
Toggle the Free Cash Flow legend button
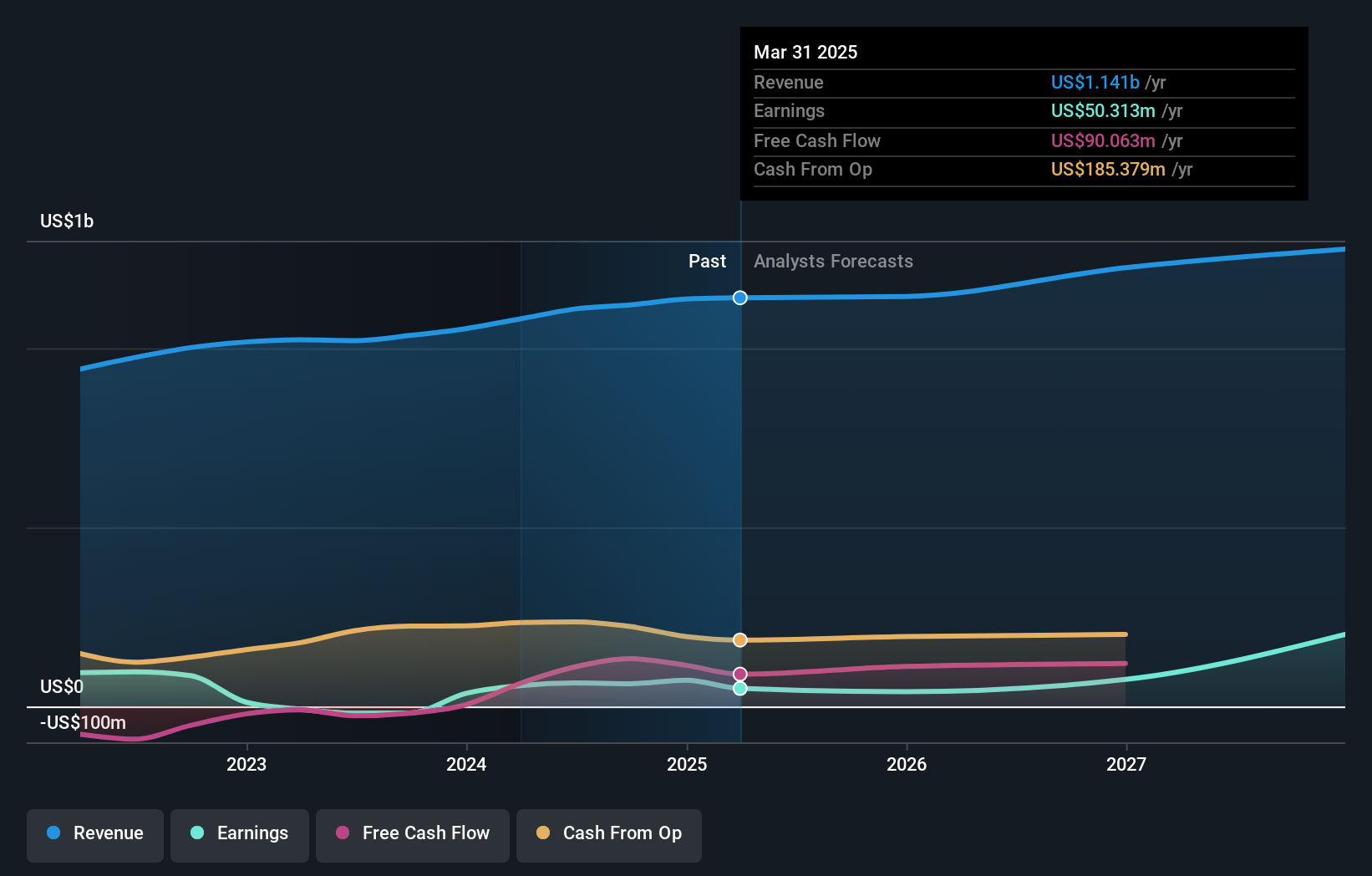[413, 835]
